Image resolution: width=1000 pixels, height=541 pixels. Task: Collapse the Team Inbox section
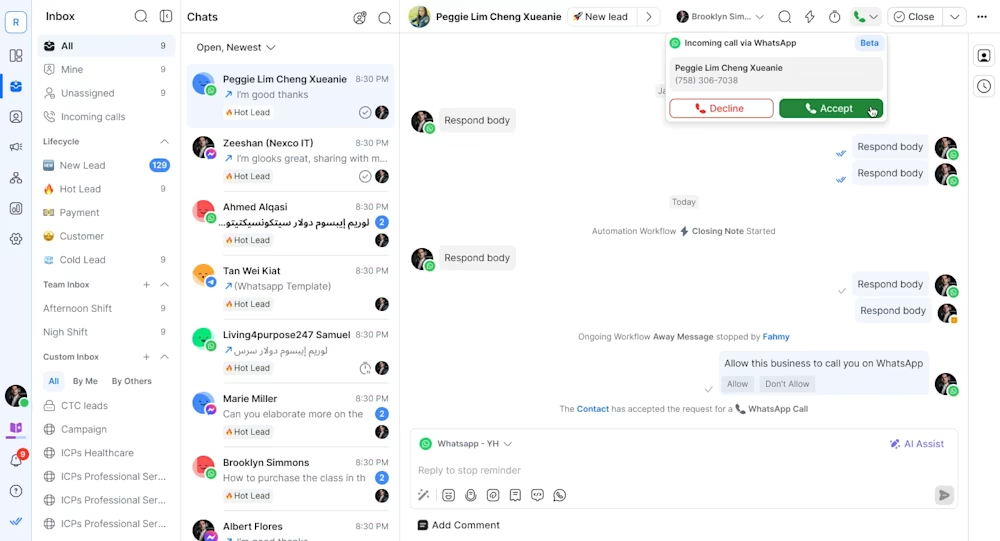click(165, 285)
